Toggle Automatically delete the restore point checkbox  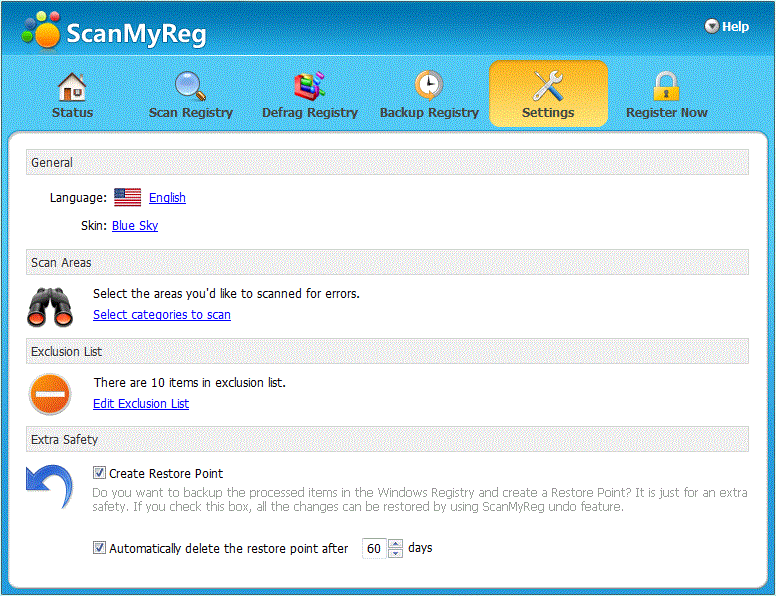(x=99, y=547)
